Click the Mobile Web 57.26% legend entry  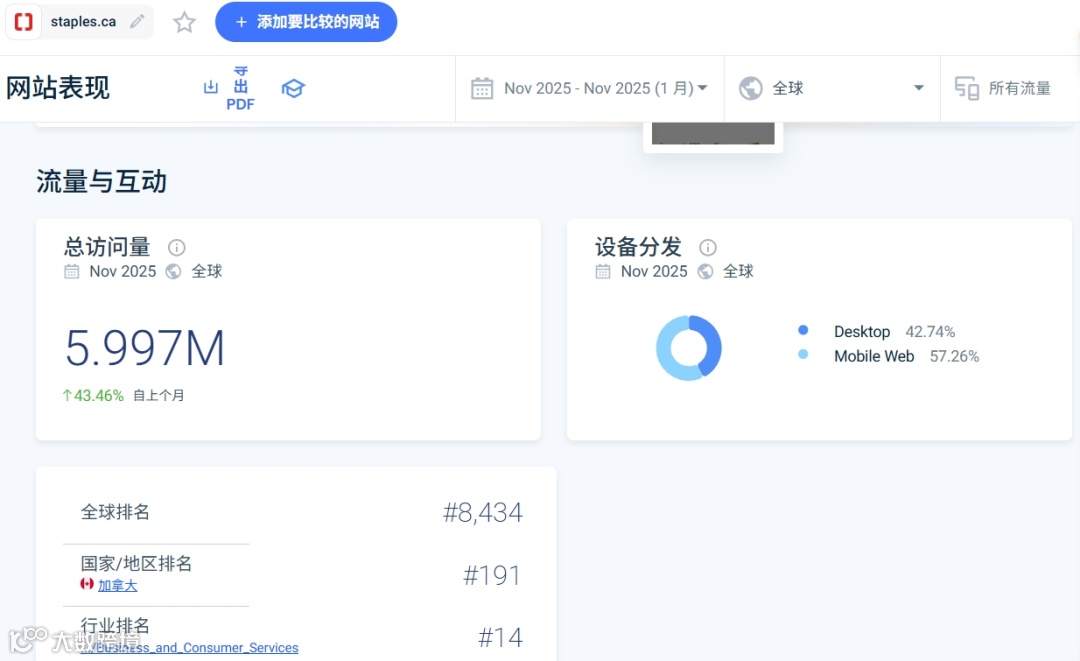coord(906,357)
